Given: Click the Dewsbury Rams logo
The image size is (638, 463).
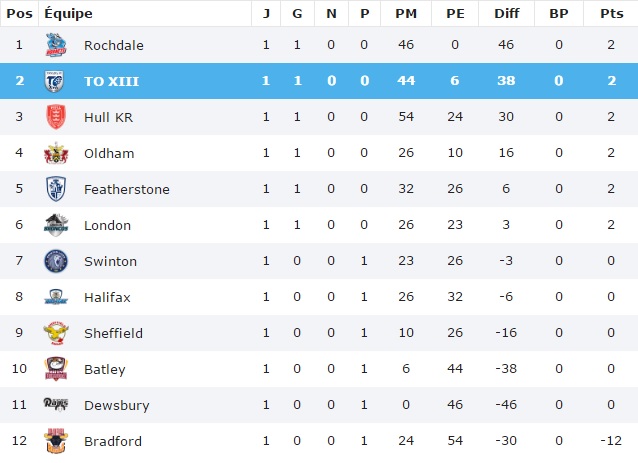Looking at the screenshot, I should coord(56,405).
